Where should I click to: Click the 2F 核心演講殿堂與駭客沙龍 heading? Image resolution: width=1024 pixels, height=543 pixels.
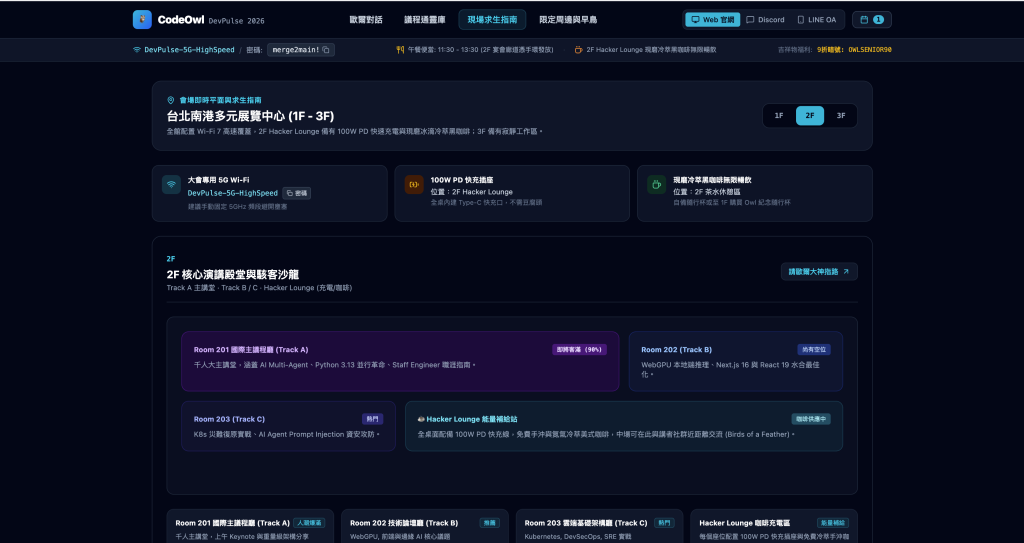233,274
